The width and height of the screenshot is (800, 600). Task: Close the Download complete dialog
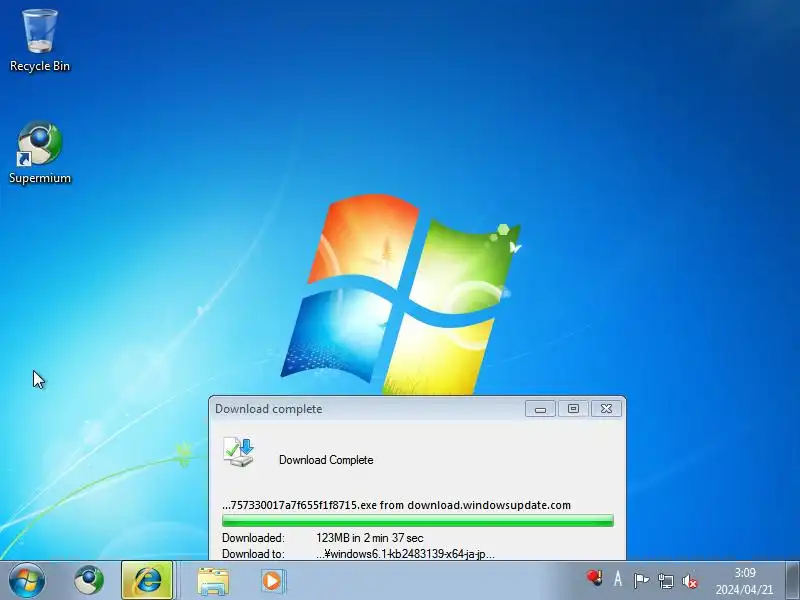pyautogui.click(x=606, y=409)
